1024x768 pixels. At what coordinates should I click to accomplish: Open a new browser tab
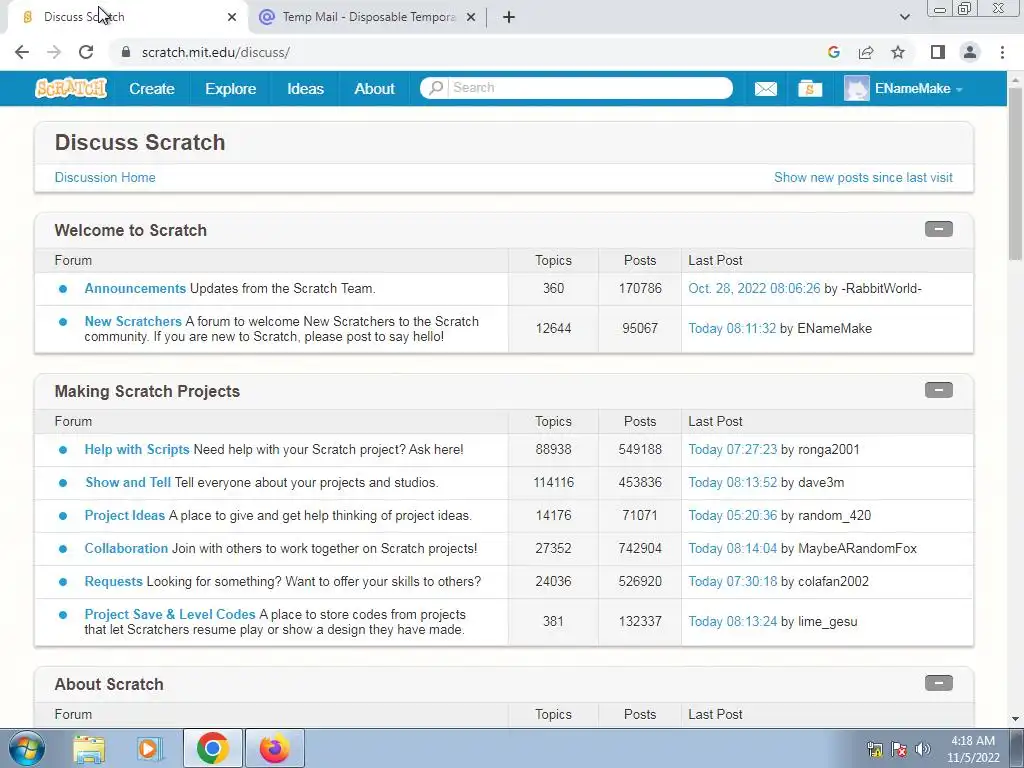pyautogui.click(x=509, y=18)
